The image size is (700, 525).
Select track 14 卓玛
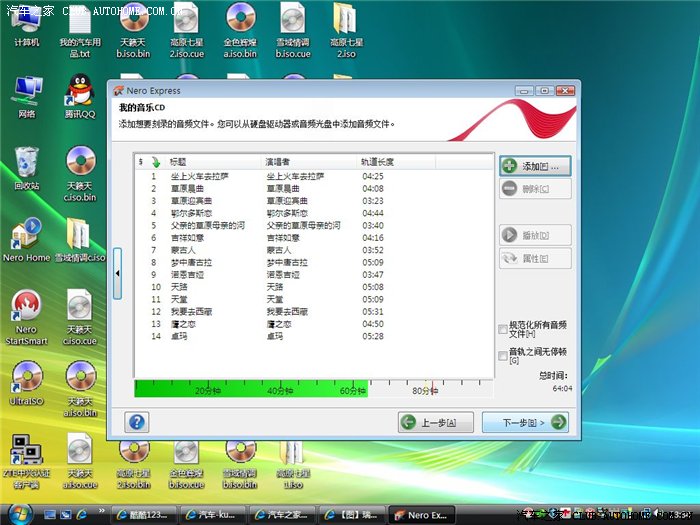click(x=312, y=336)
